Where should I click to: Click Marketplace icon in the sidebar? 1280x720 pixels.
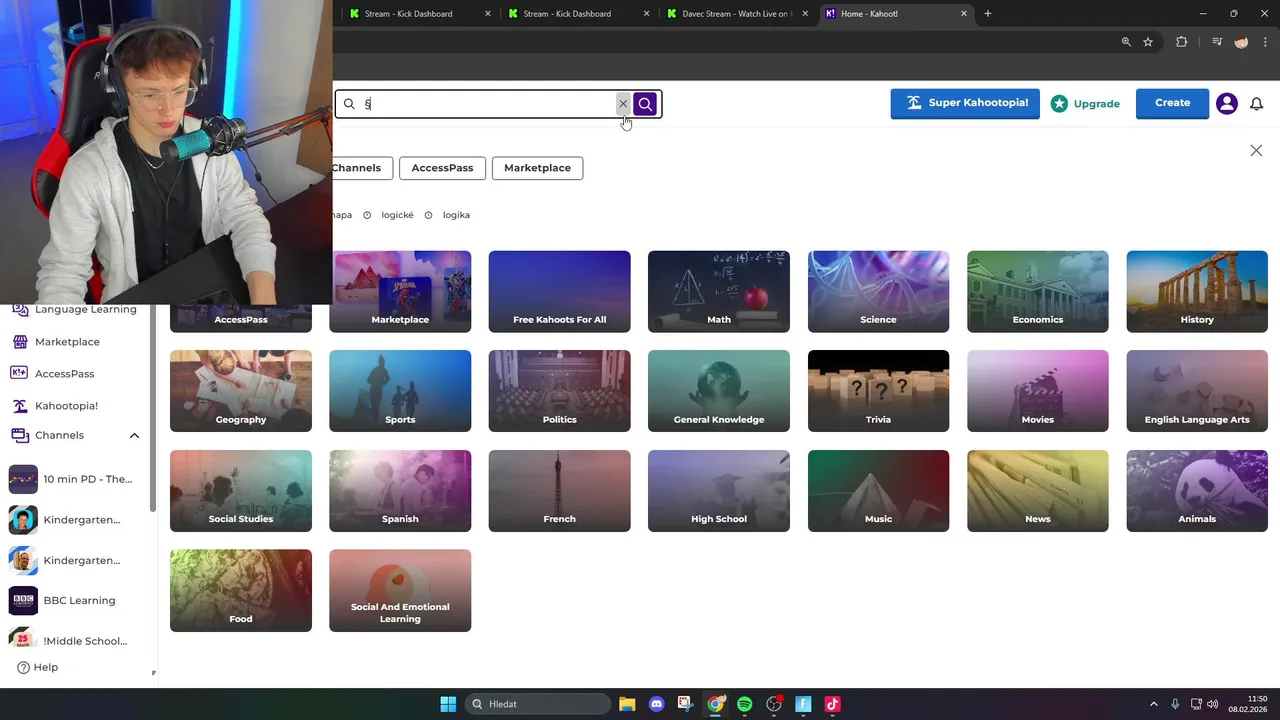click(x=20, y=342)
